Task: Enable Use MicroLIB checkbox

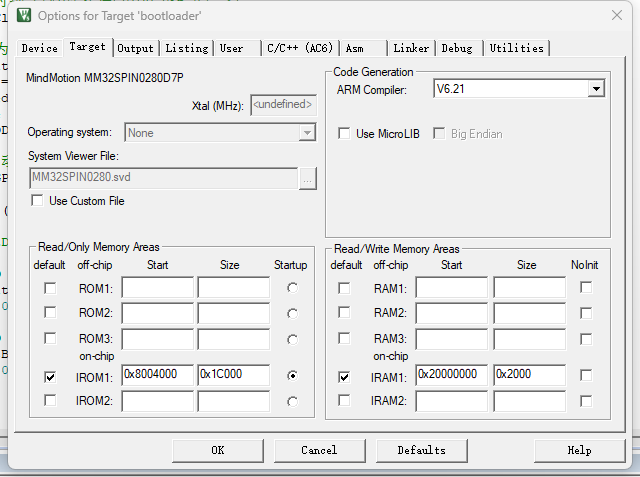Action: (344, 133)
